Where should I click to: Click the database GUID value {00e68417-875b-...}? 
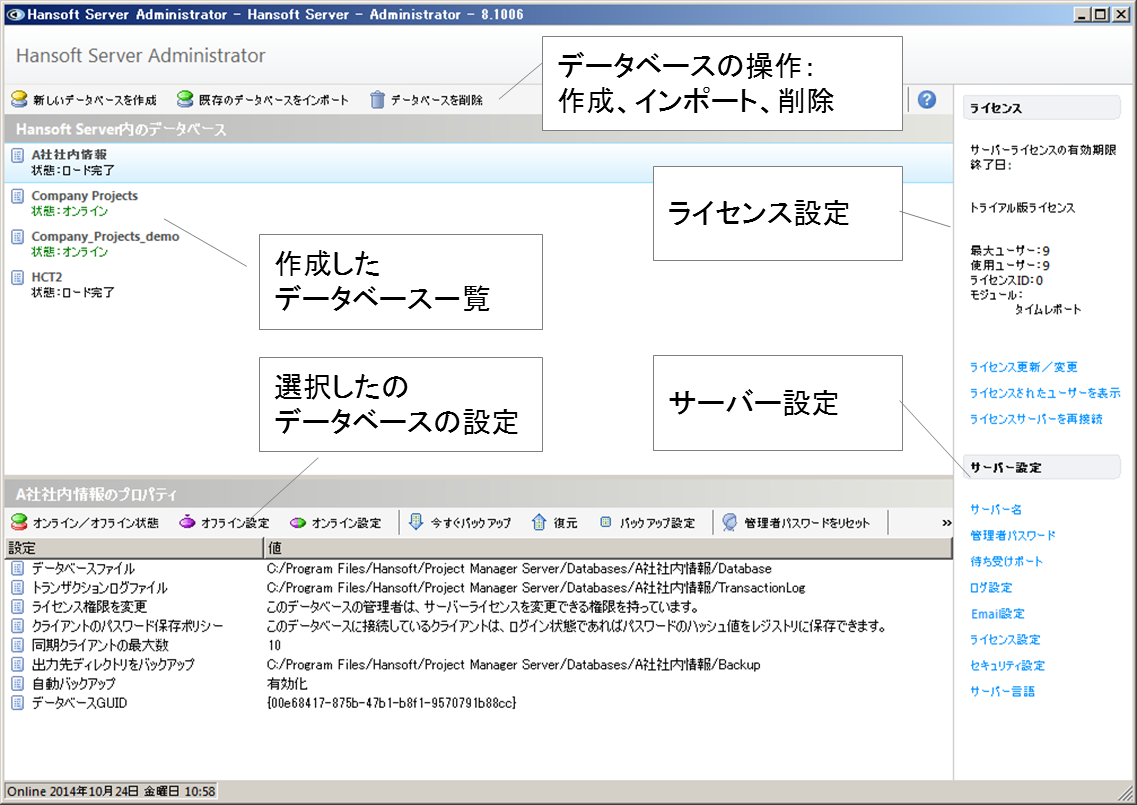(x=392, y=703)
